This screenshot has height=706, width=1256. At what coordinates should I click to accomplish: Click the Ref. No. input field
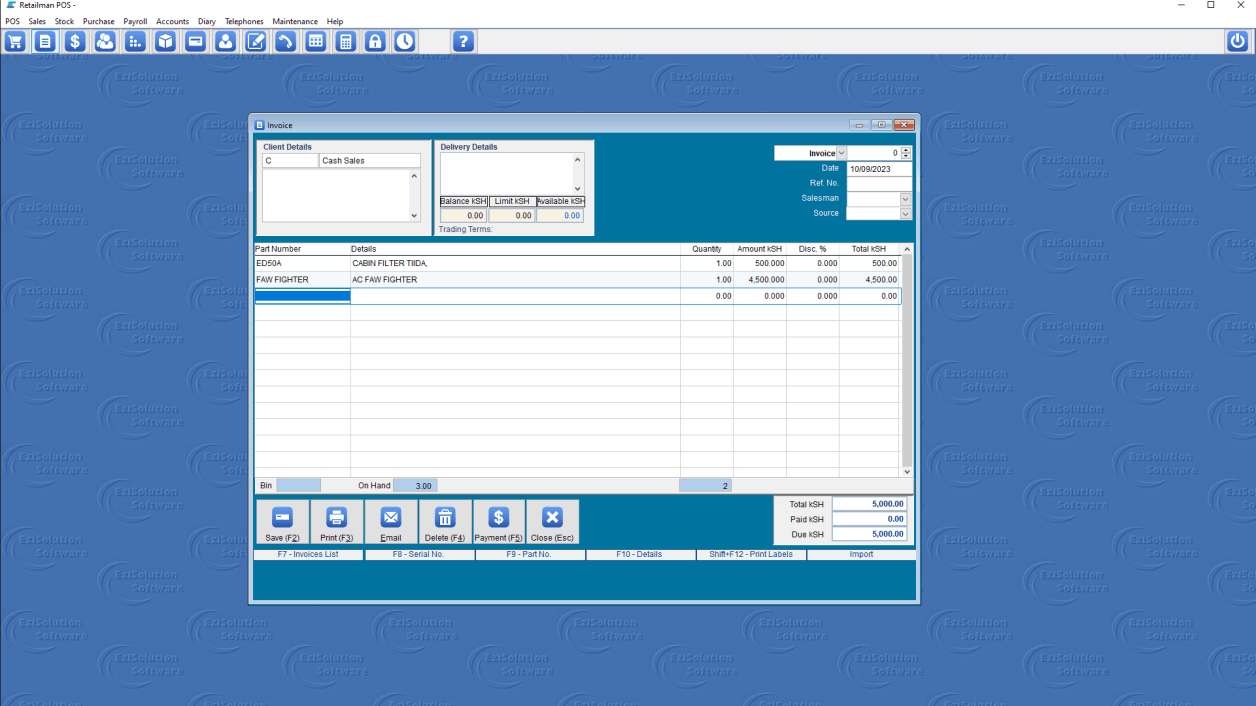click(x=880, y=184)
